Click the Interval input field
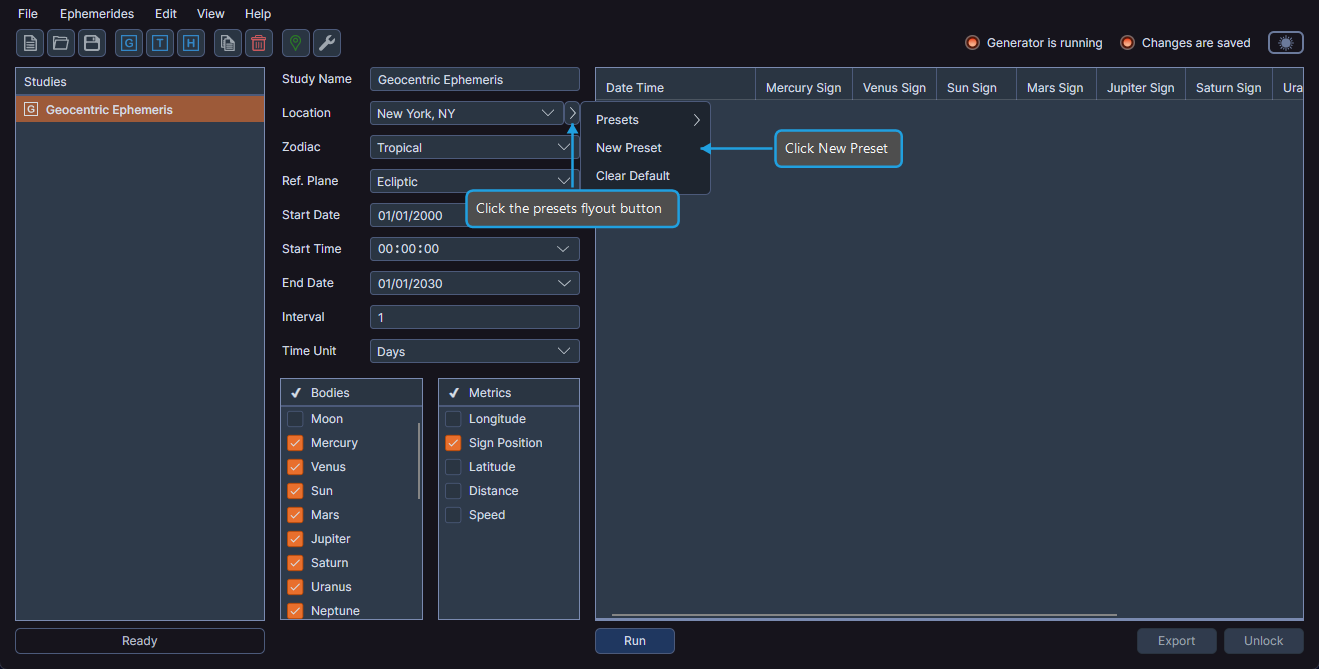This screenshot has width=1319, height=669. (x=474, y=317)
